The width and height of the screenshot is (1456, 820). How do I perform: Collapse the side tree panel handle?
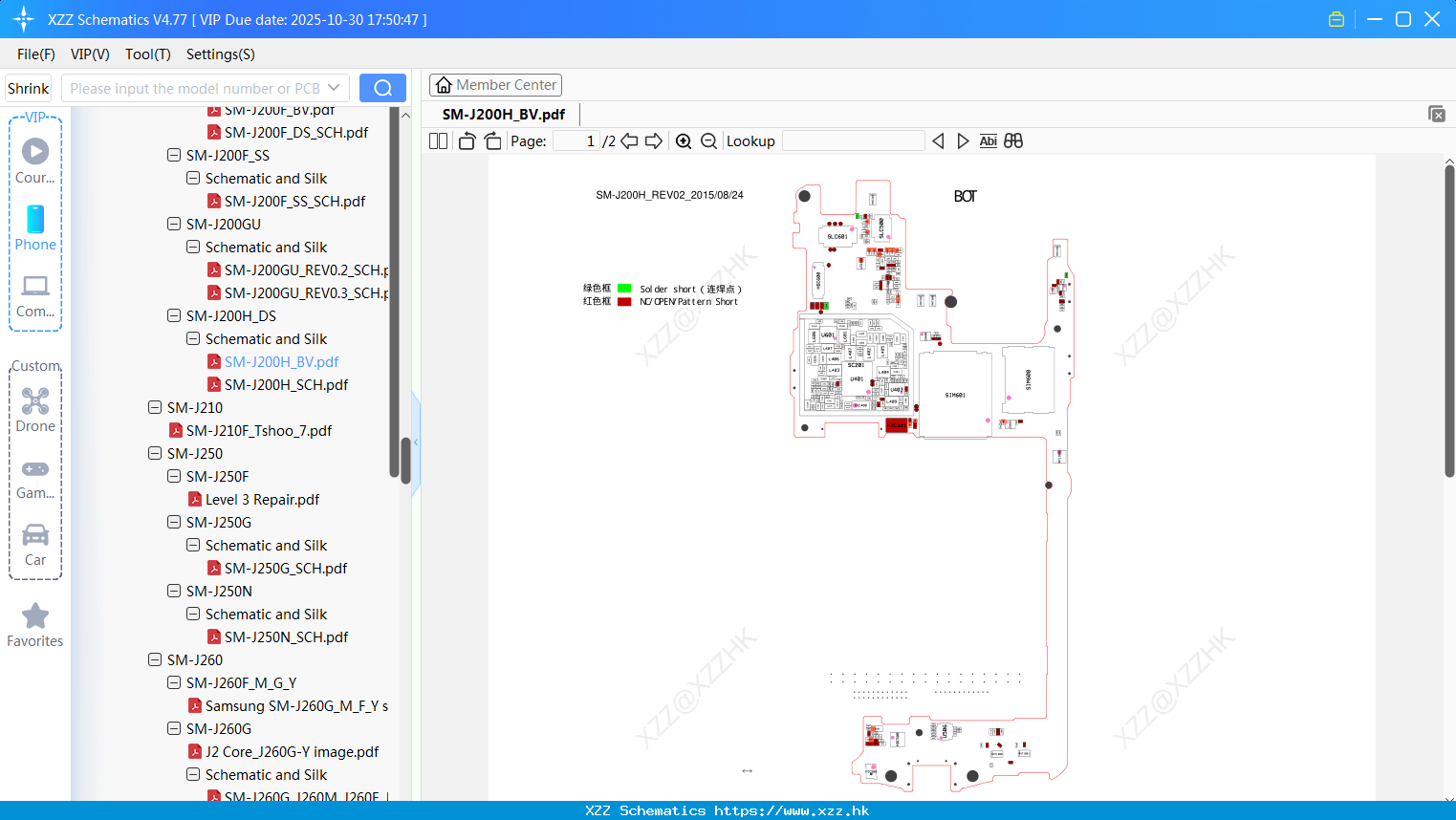(x=416, y=442)
